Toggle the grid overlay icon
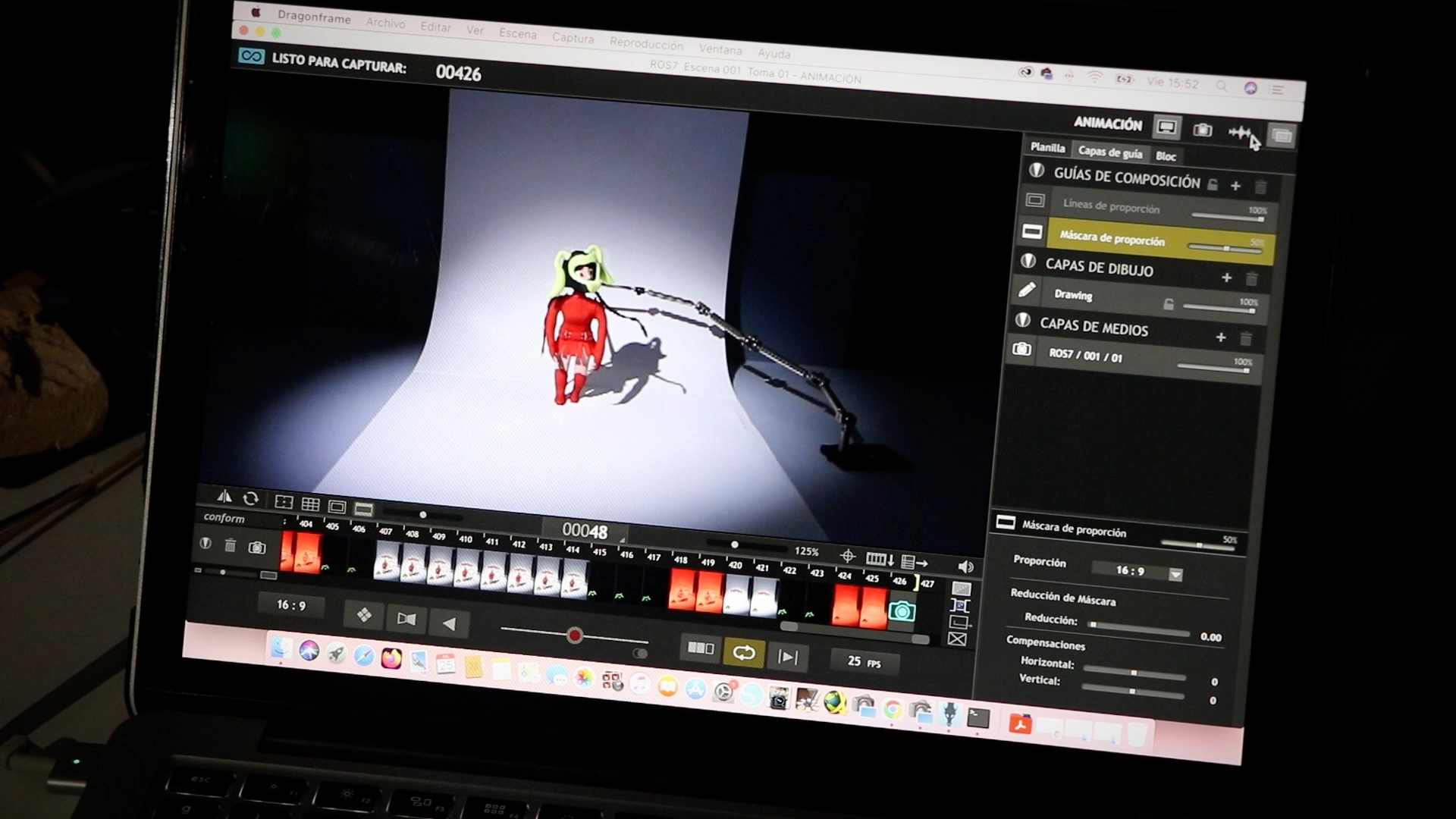 pos(310,504)
